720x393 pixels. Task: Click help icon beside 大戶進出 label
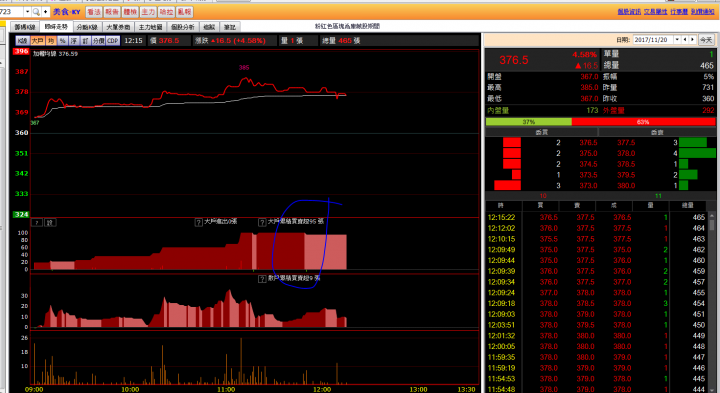[199, 223]
